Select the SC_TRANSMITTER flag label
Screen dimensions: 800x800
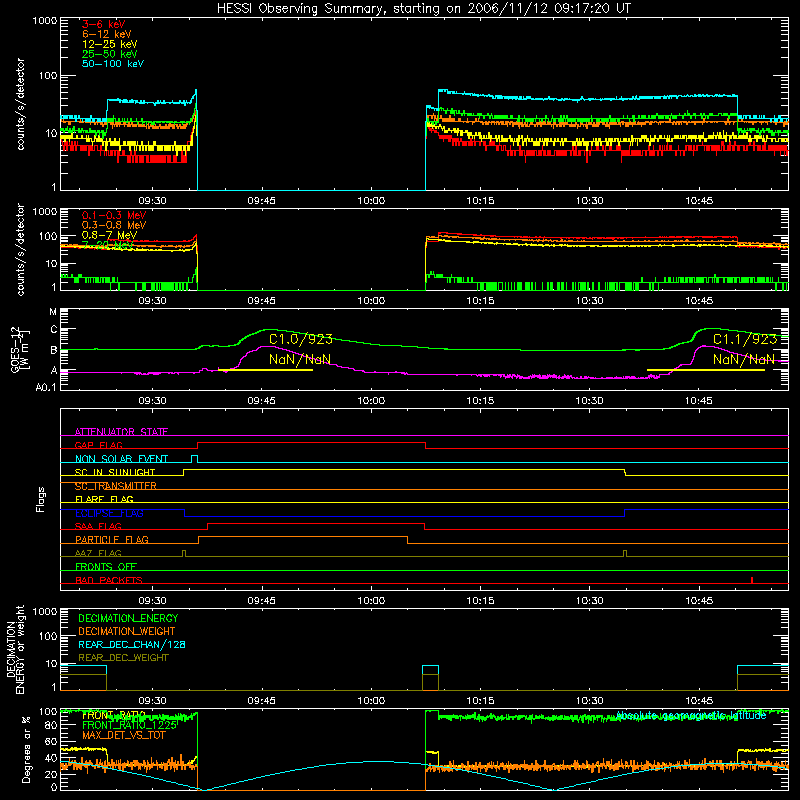(115, 486)
